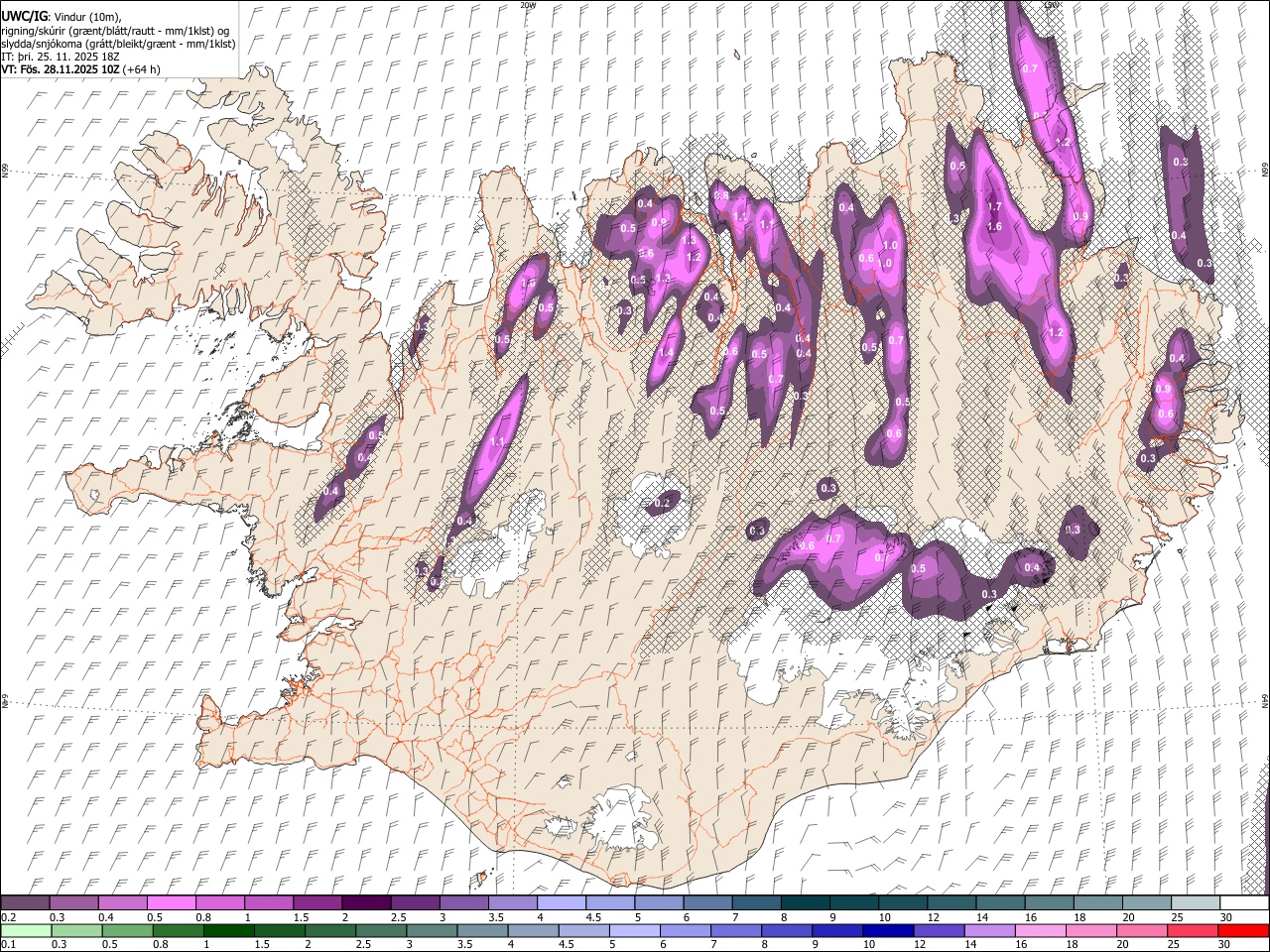1270x952 pixels.
Task: Select the darkest purple 2 swatch in upper legend
Action: 365,902
